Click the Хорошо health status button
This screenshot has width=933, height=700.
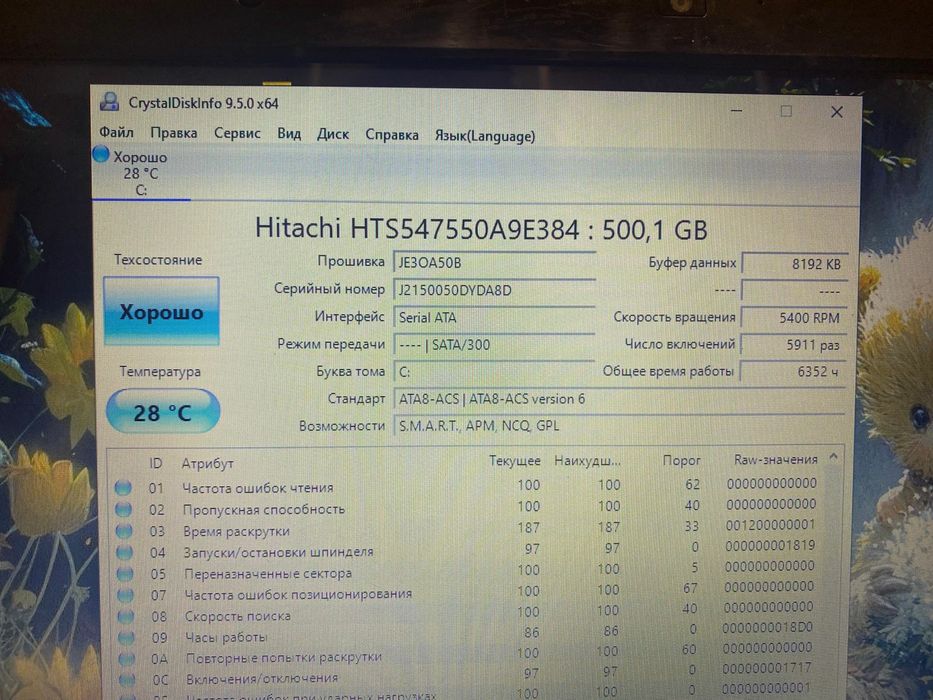click(161, 311)
